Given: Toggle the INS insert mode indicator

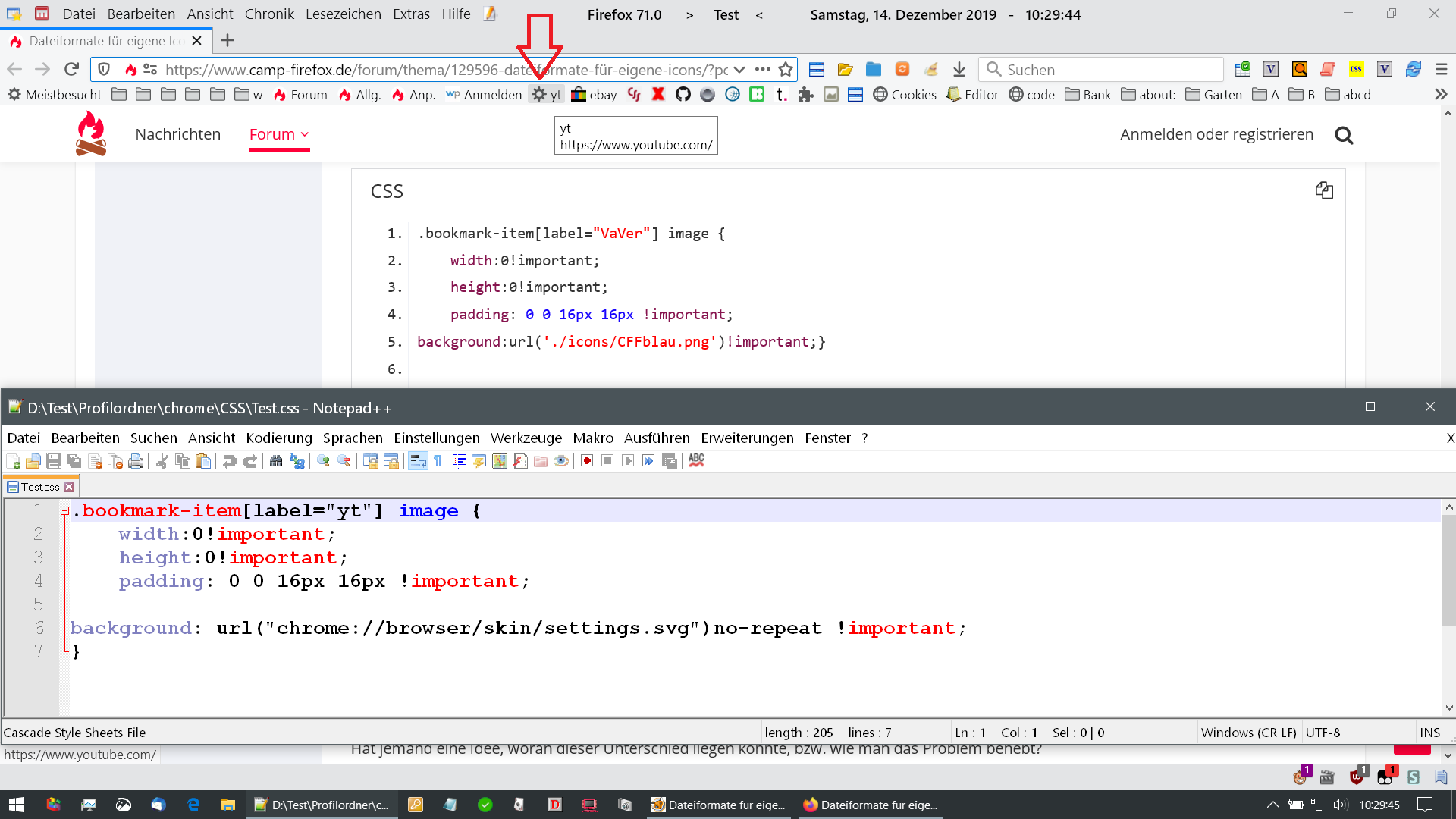Looking at the screenshot, I should coord(1429,733).
